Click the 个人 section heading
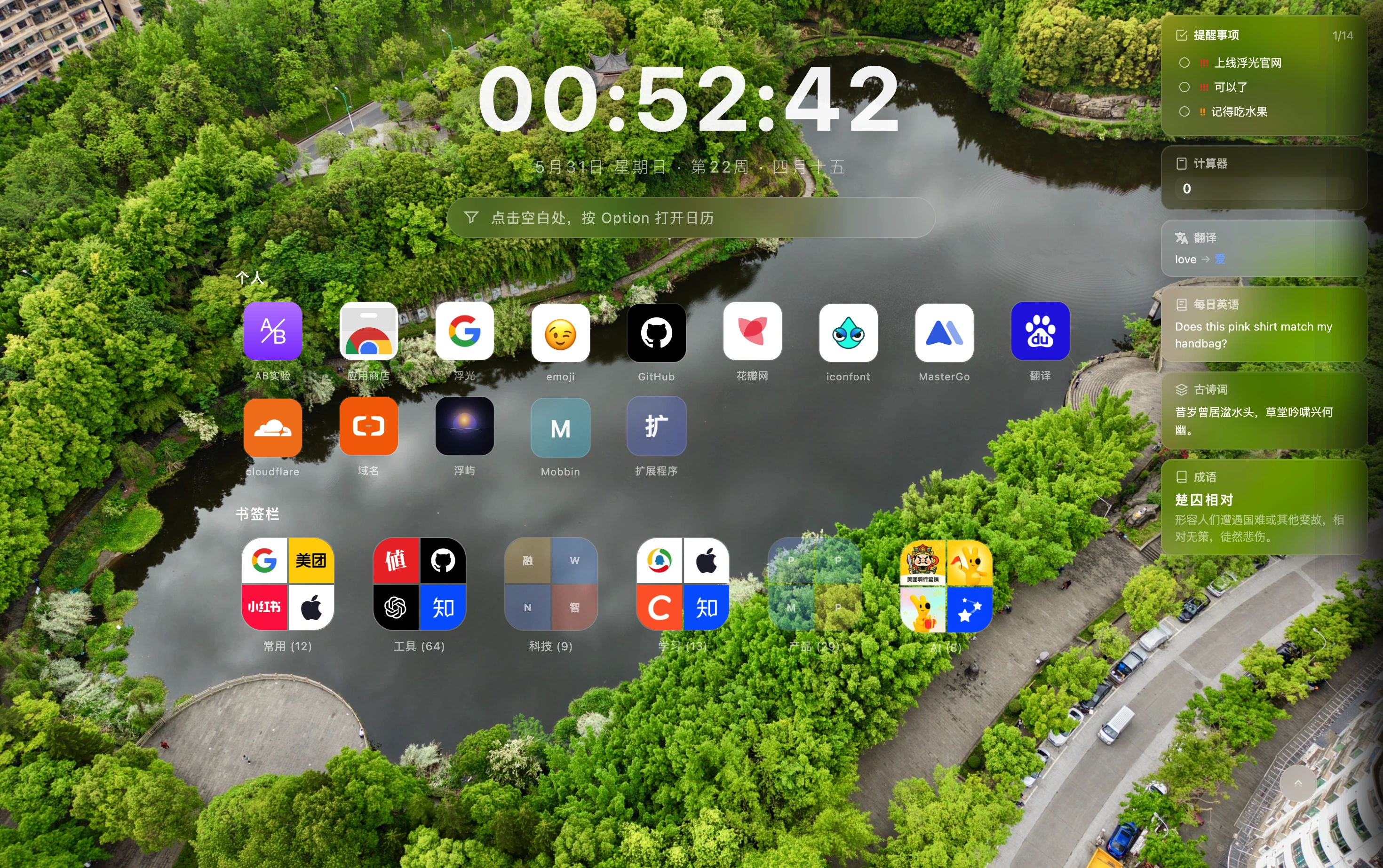 [250, 278]
